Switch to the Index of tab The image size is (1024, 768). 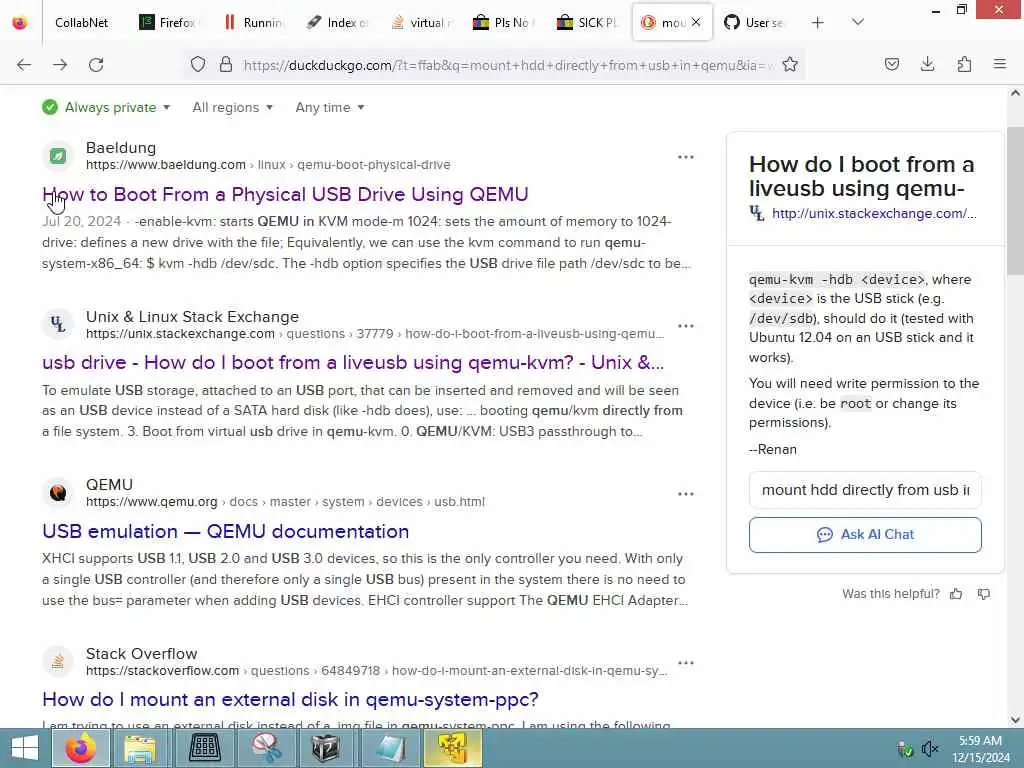tap(338, 23)
